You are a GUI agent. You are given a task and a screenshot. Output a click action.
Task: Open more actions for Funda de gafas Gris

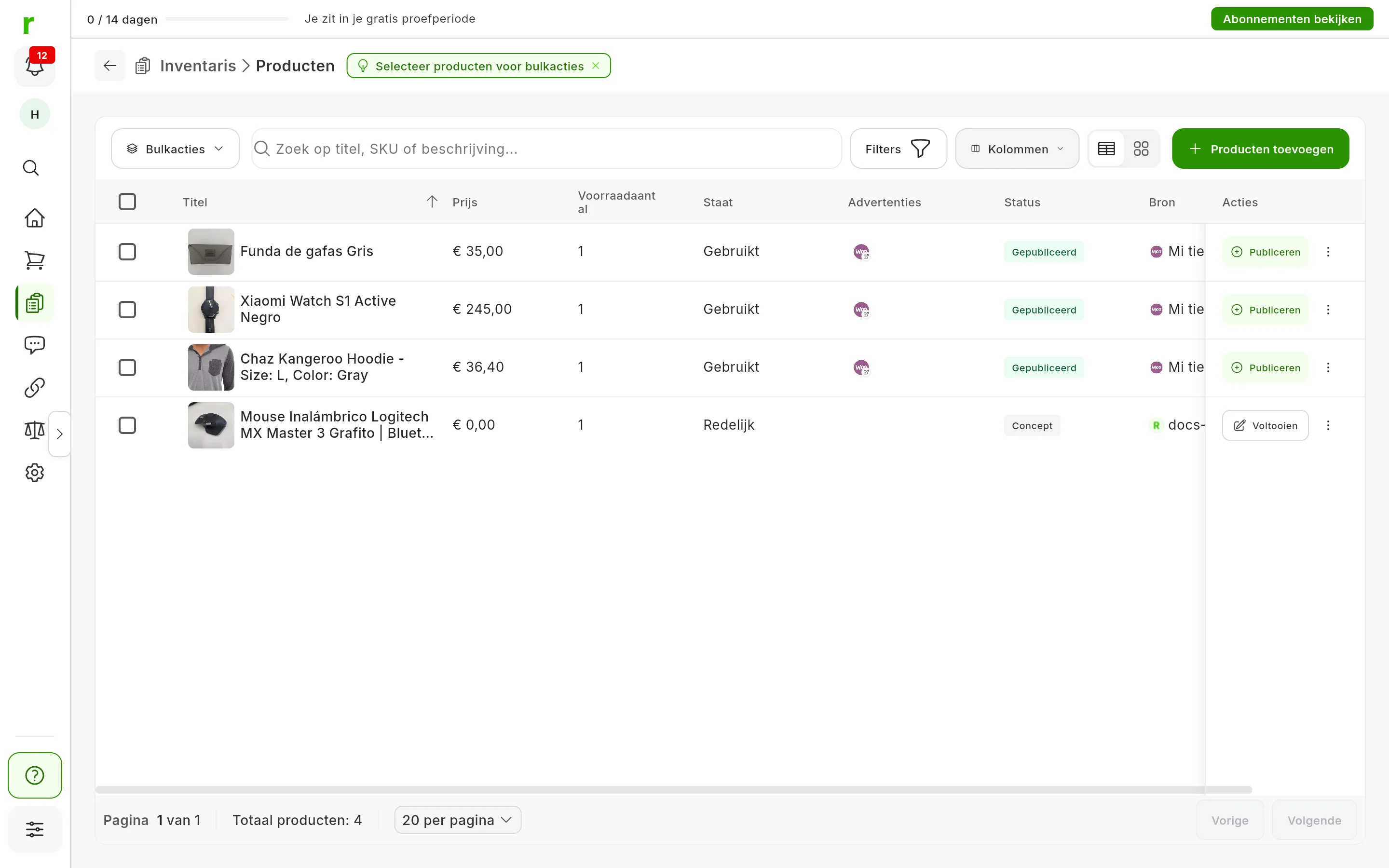pyautogui.click(x=1328, y=251)
